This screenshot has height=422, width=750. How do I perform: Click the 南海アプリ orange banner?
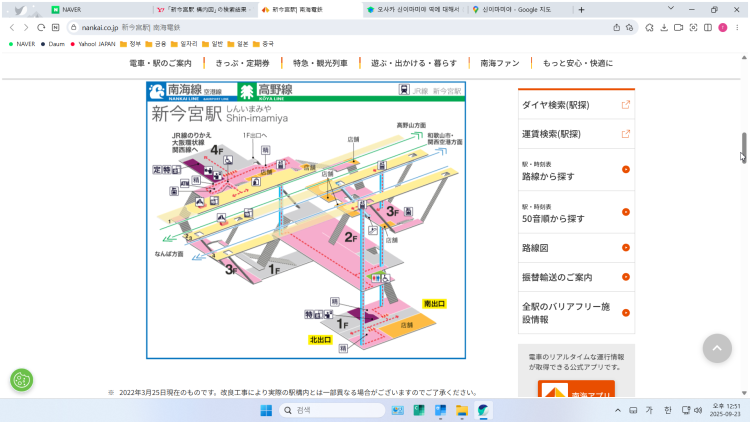pyautogui.click(x=576, y=389)
